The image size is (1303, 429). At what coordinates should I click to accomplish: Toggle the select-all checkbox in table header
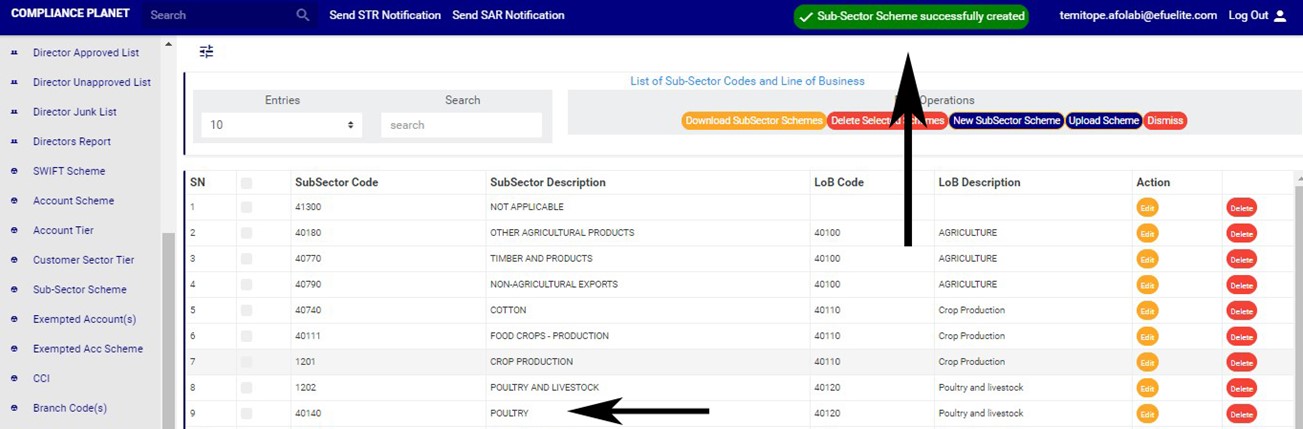tap(247, 183)
